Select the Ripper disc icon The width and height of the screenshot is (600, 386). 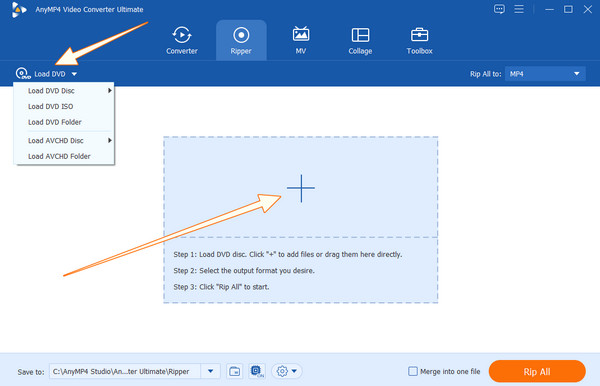[x=241, y=35]
